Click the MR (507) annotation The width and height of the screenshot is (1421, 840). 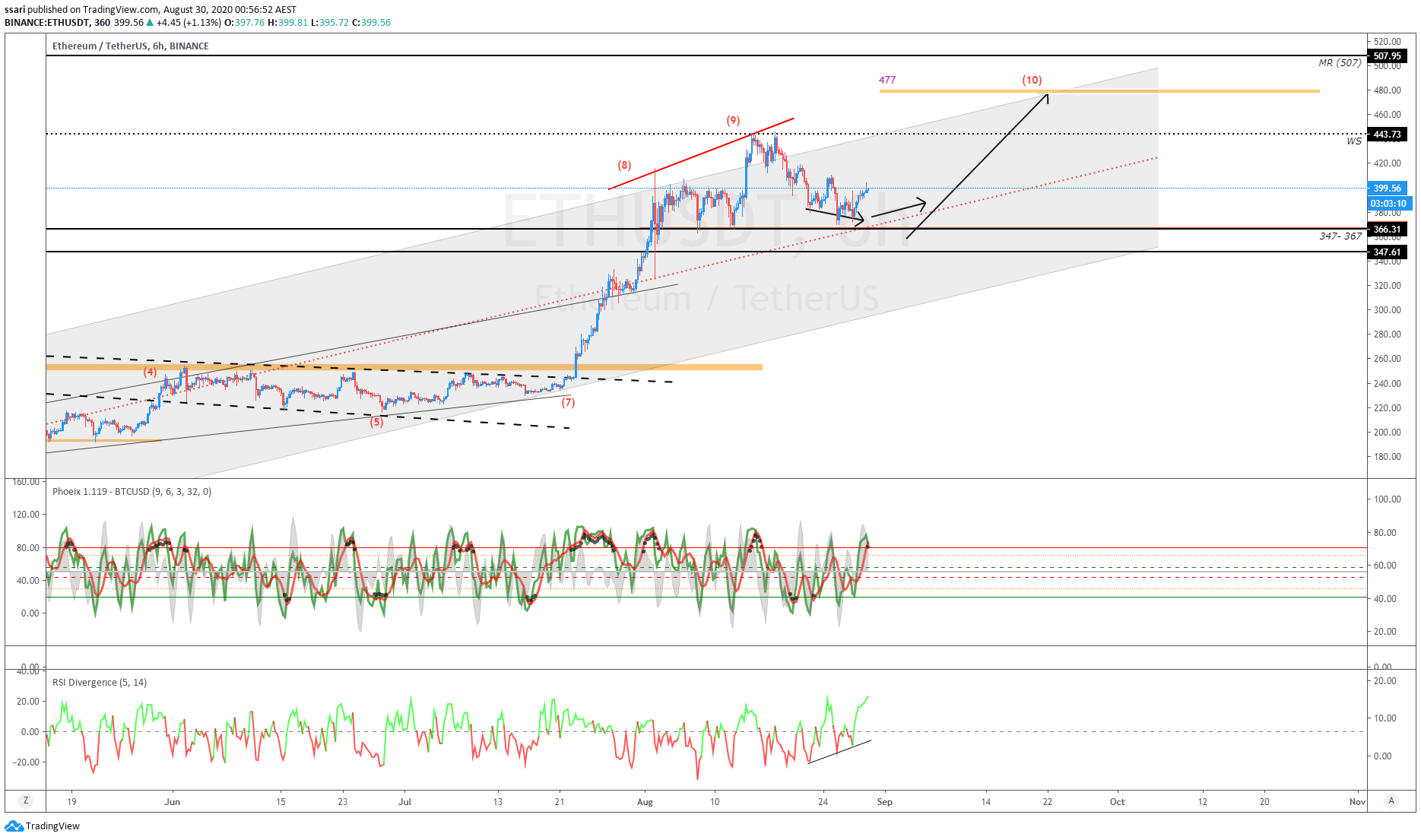click(x=1340, y=62)
